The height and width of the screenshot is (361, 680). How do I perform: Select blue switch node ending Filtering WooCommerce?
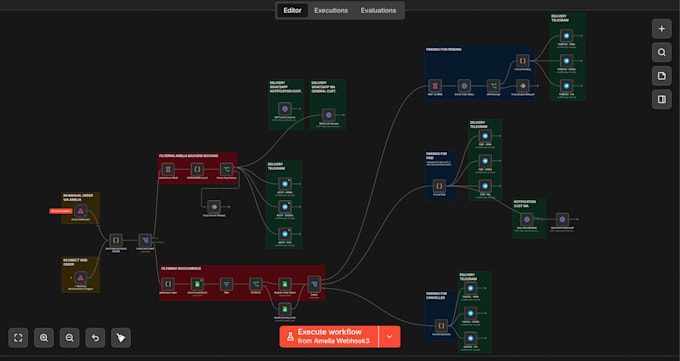314,284
